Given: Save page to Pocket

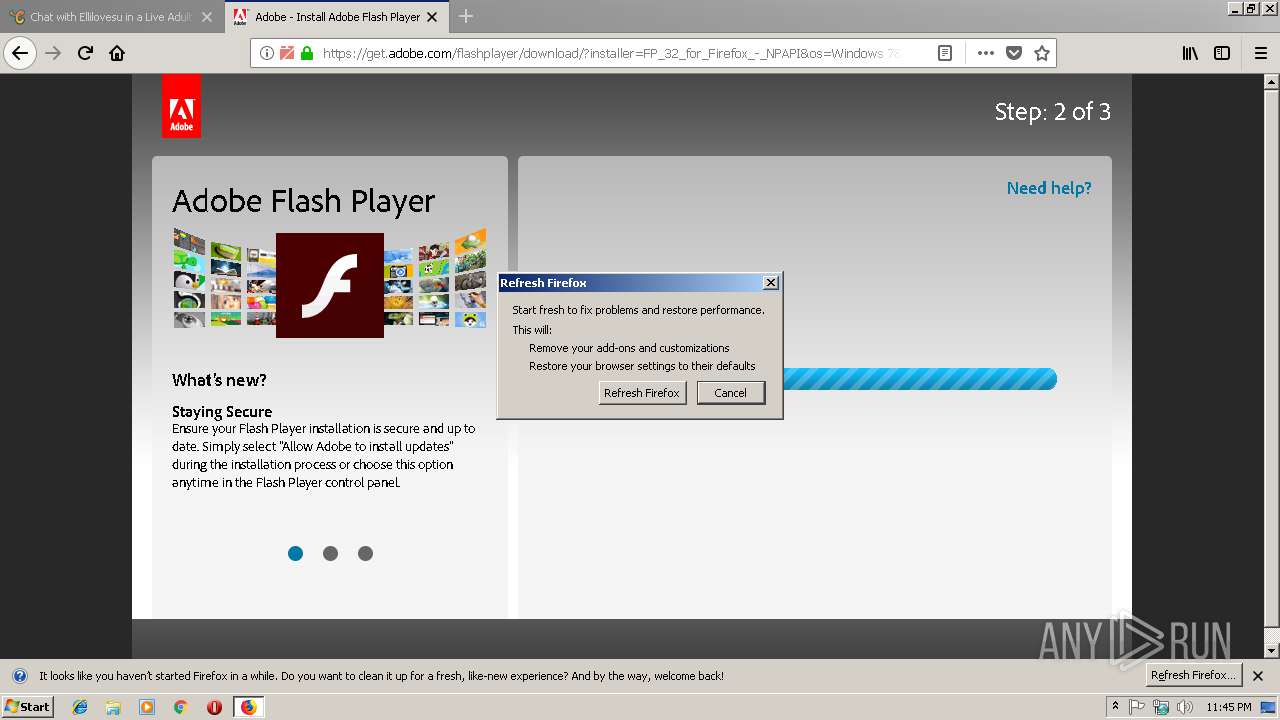Looking at the screenshot, I should (1014, 53).
